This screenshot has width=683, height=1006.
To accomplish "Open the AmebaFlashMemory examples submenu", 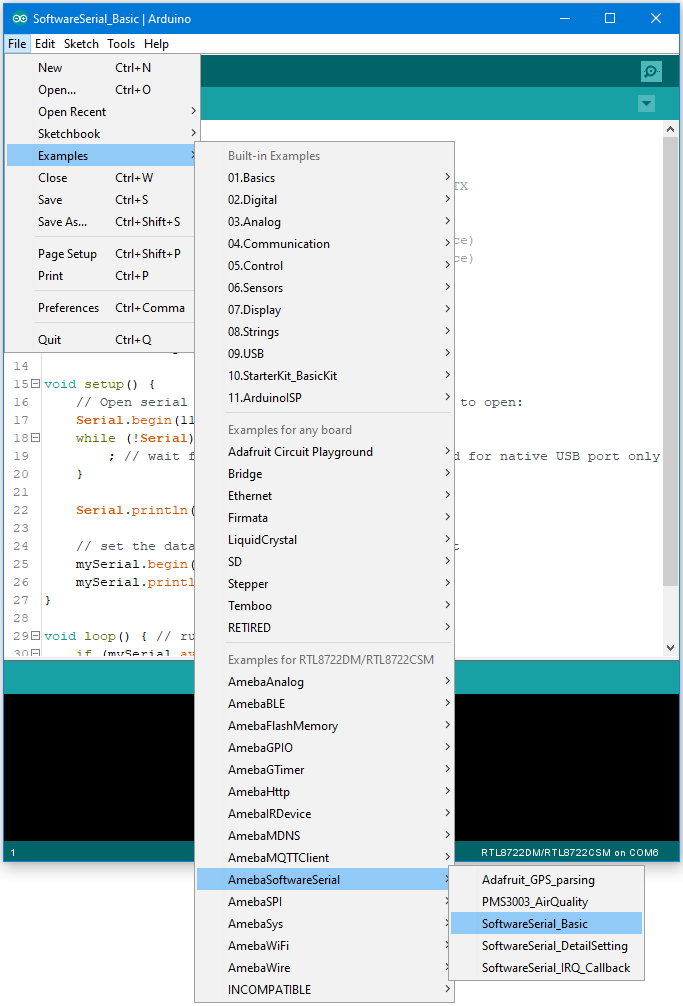I will pyautogui.click(x=325, y=726).
